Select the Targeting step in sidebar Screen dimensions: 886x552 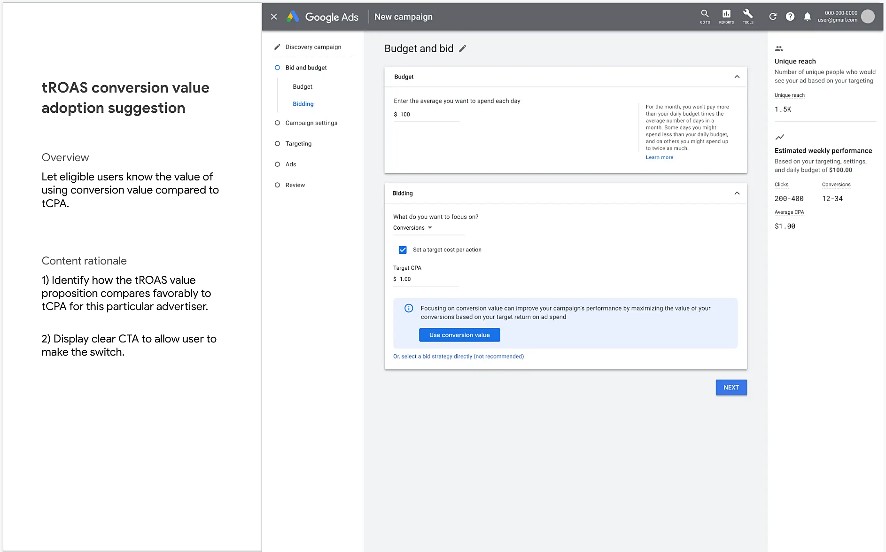pos(298,144)
